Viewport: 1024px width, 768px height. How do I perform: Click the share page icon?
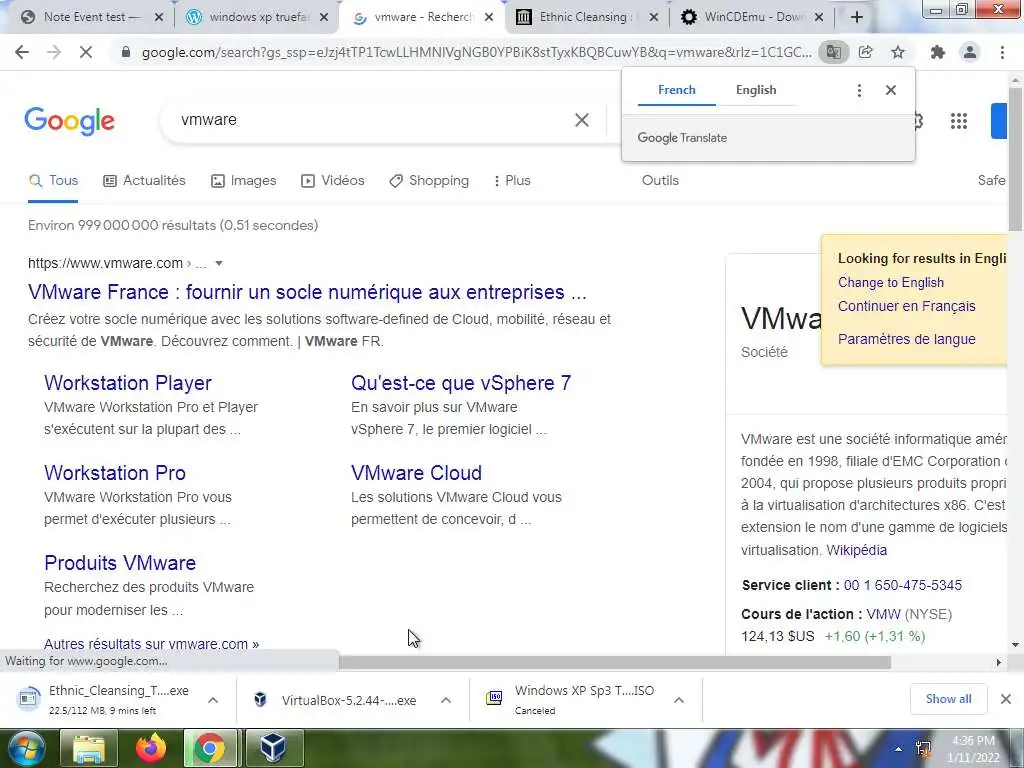click(x=866, y=52)
